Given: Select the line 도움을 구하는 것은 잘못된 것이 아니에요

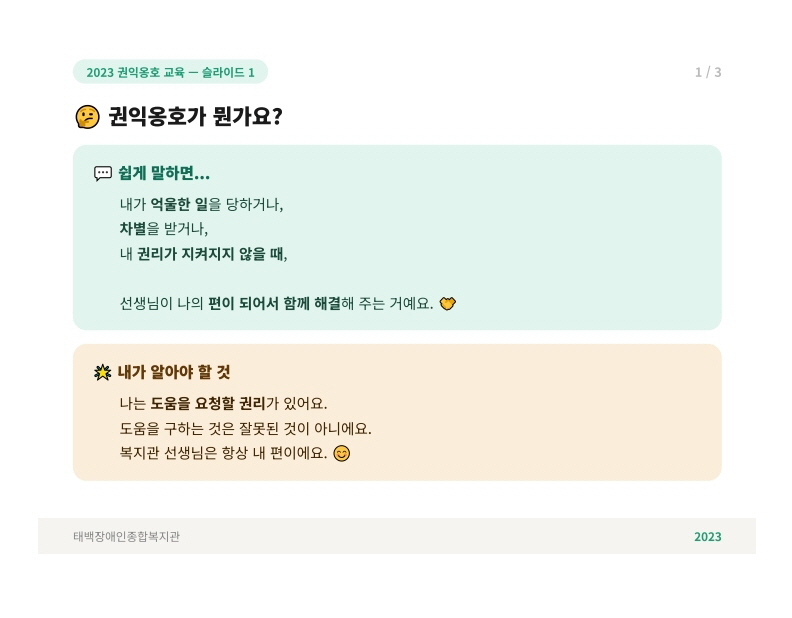Looking at the screenshot, I should tap(245, 428).
